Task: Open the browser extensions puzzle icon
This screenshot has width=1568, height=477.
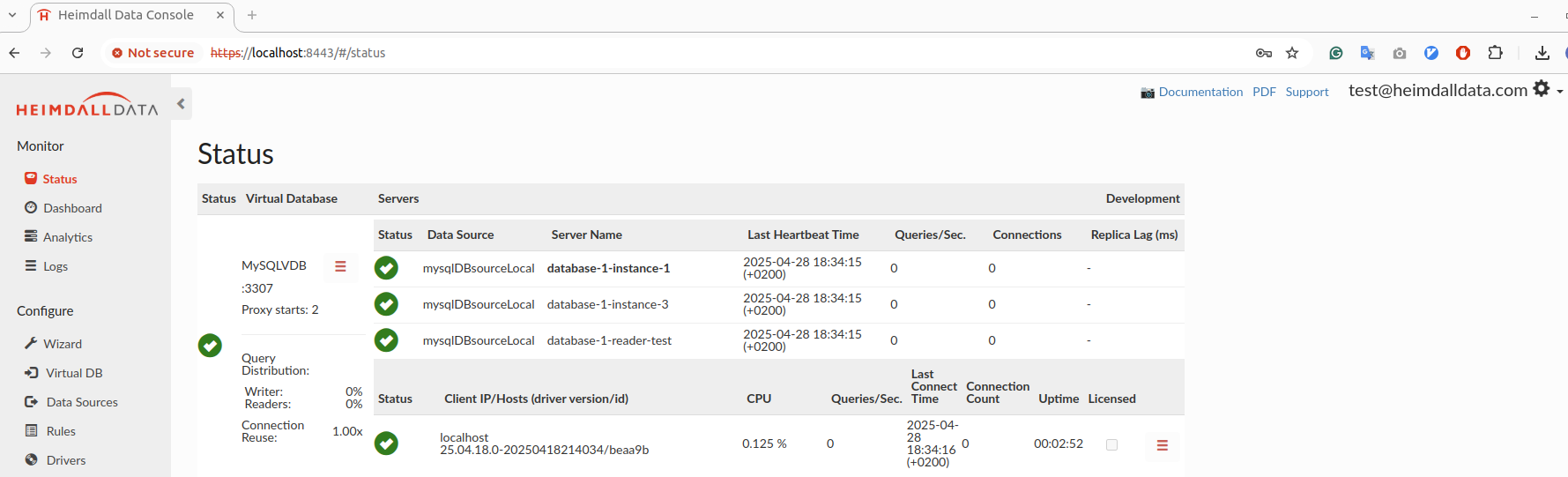Action: tap(1495, 53)
